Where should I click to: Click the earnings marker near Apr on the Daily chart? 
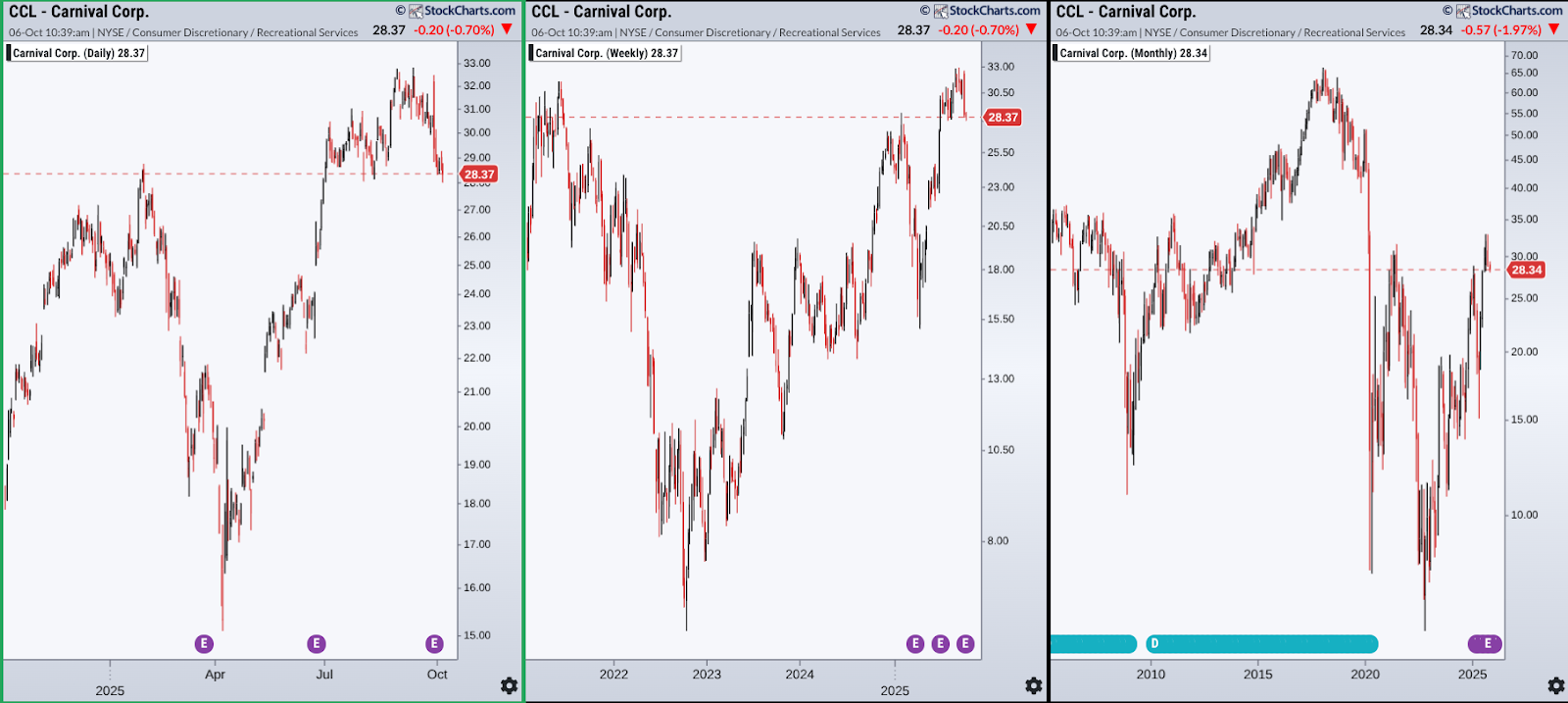tap(204, 643)
